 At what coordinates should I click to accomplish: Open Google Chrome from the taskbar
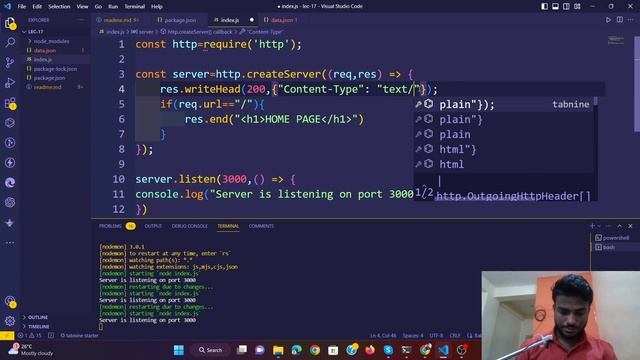point(315,350)
